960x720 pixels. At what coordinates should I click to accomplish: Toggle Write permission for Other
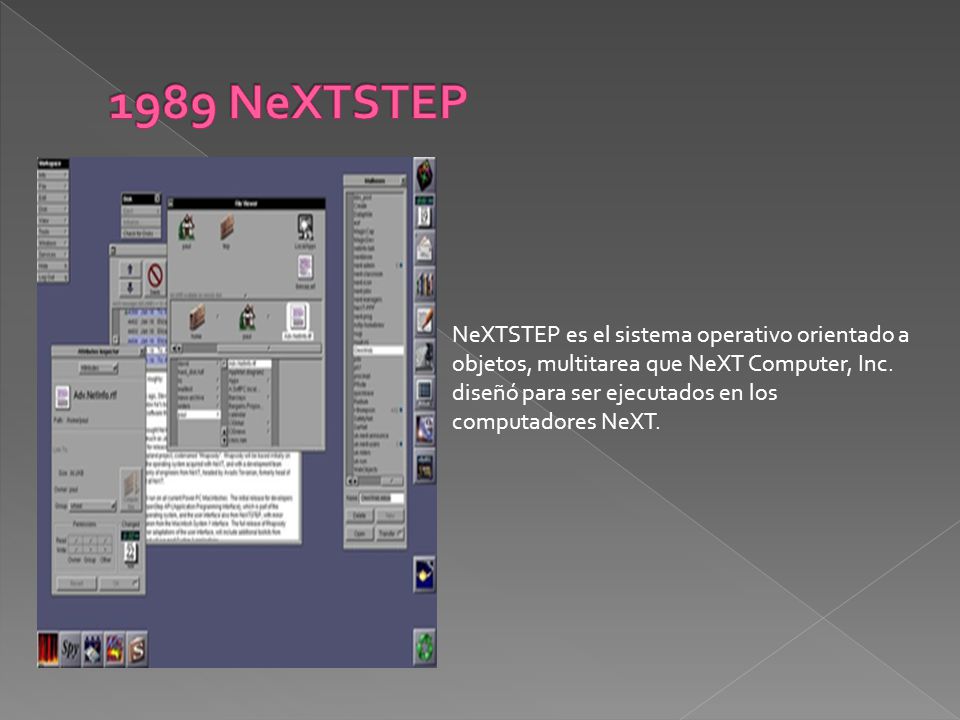106,550
